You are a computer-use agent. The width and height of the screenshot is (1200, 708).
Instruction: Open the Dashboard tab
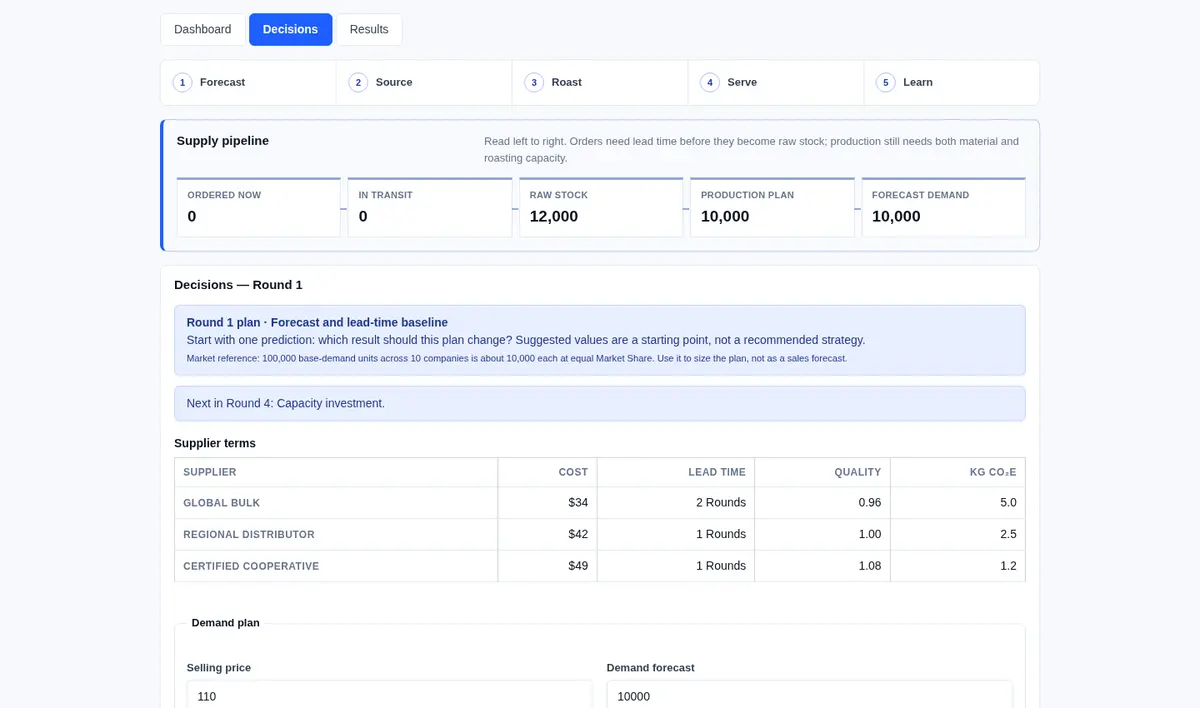point(203,29)
